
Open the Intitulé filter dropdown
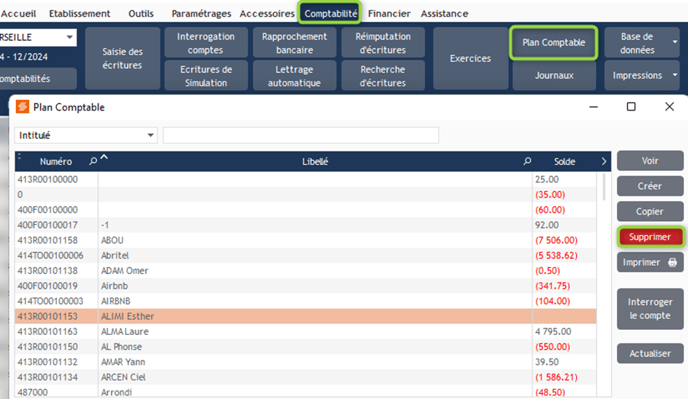[x=86, y=135]
